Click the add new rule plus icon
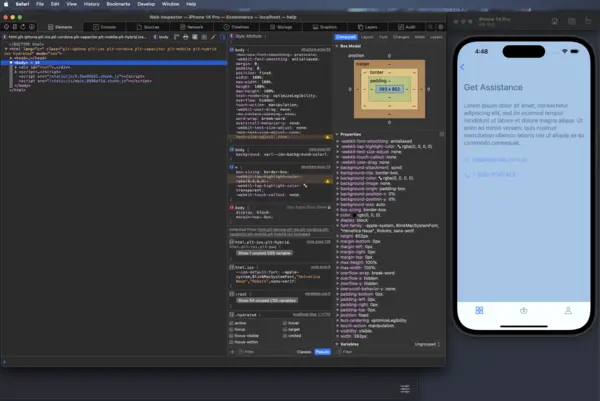The width and height of the screenshot is (600, 401). point(233,351)
